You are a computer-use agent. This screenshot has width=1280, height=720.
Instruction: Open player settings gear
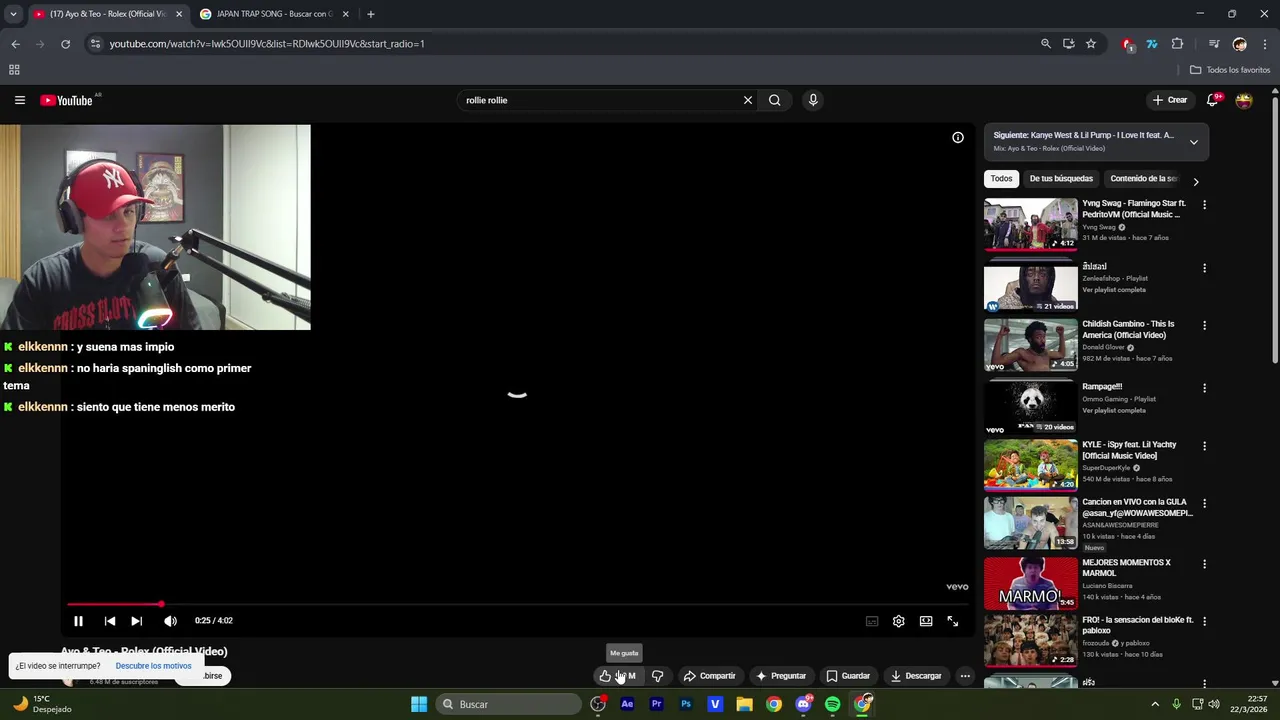(899, 621)
